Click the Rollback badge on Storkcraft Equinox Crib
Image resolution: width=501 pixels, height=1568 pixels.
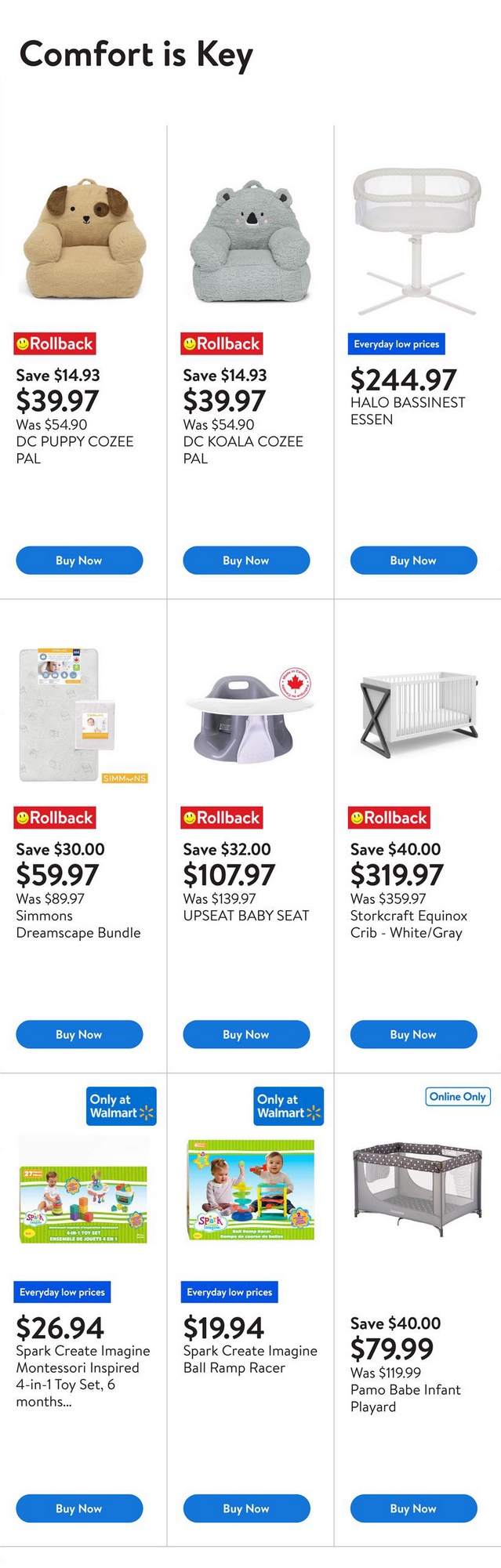pyautogui.click(x=389, y=818)
